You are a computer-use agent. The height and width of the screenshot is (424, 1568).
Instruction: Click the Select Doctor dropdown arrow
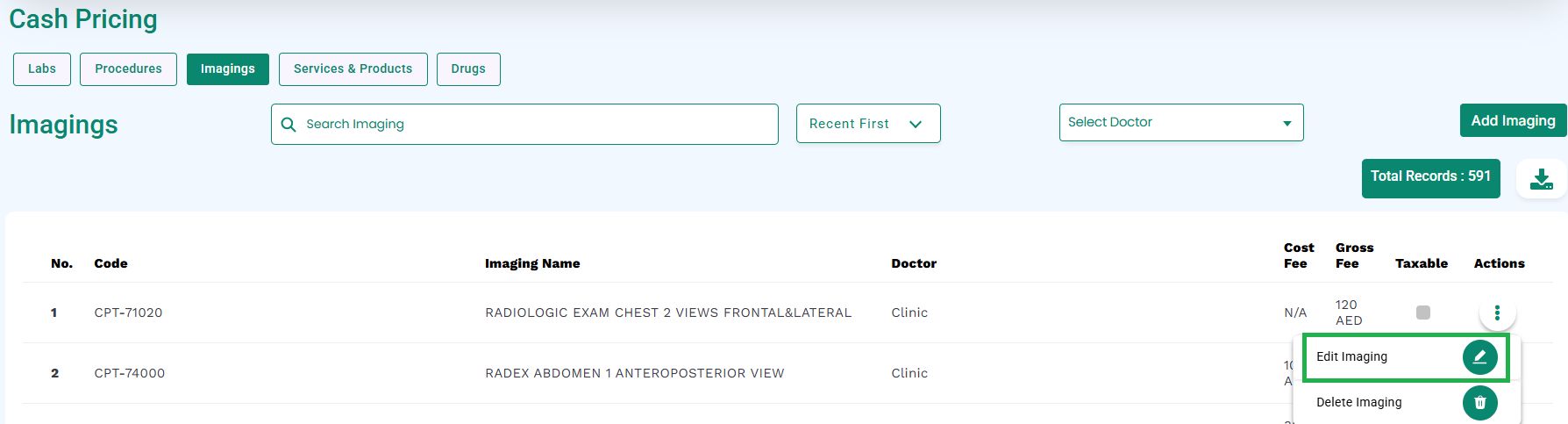pyautogui.click(x=1287, y=124)
